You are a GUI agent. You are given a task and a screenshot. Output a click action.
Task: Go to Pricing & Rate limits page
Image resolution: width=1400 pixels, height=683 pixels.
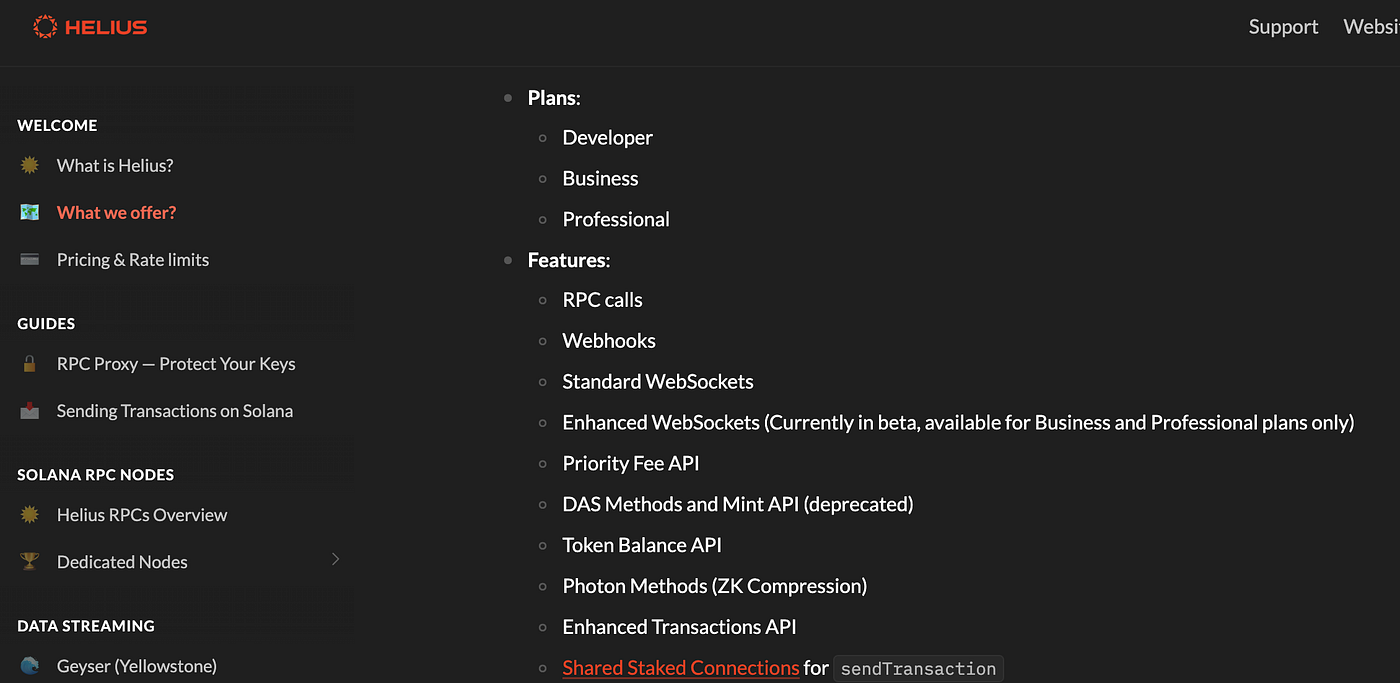(133, 260)
